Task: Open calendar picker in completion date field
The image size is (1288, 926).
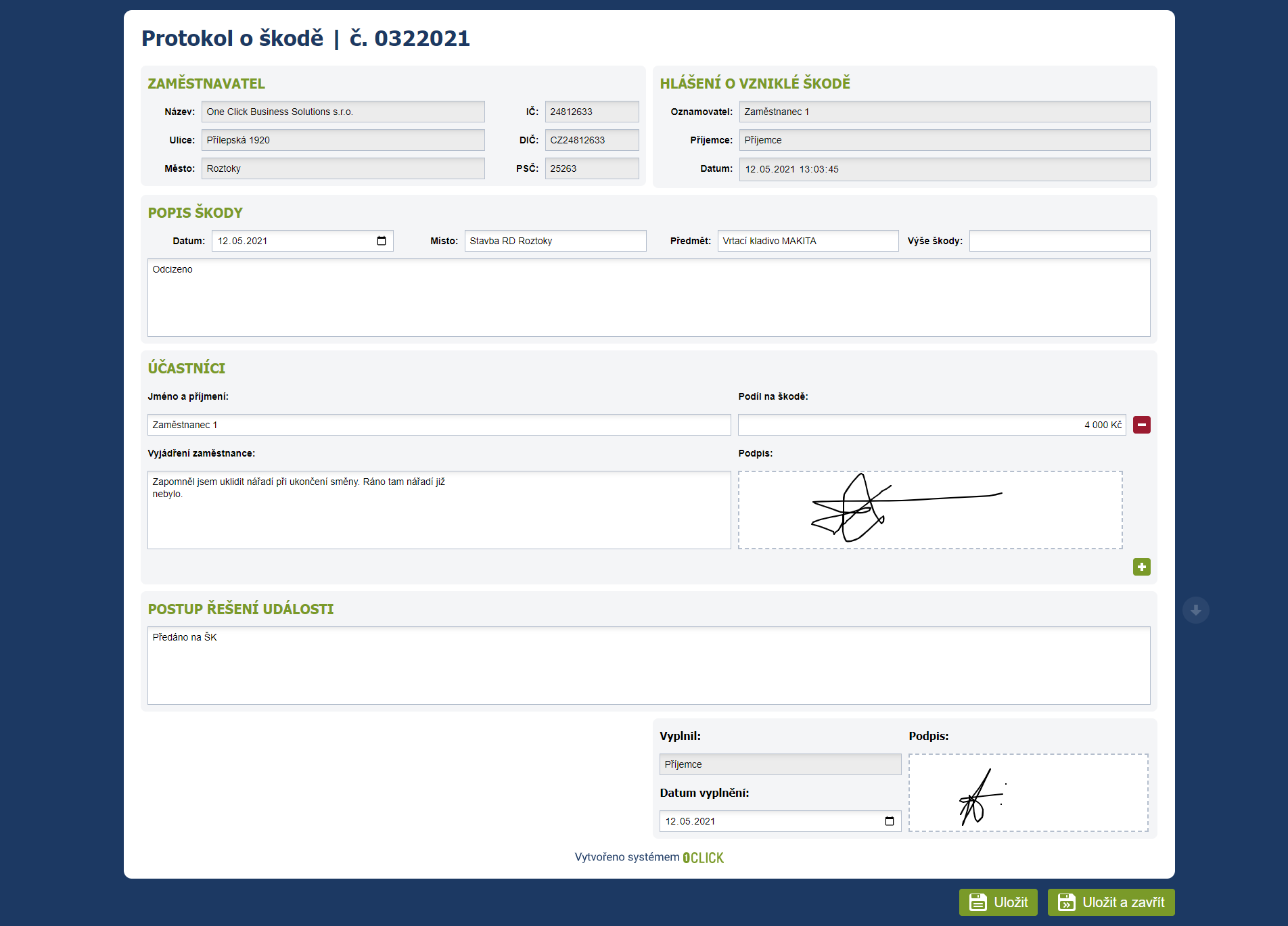Action: click(890, 821)
